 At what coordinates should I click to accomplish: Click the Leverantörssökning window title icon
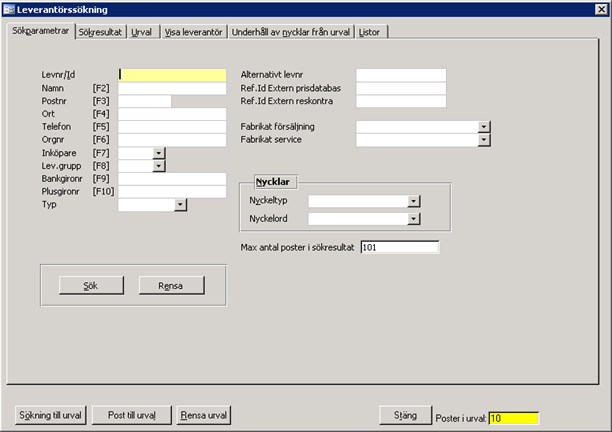[9, 8]
